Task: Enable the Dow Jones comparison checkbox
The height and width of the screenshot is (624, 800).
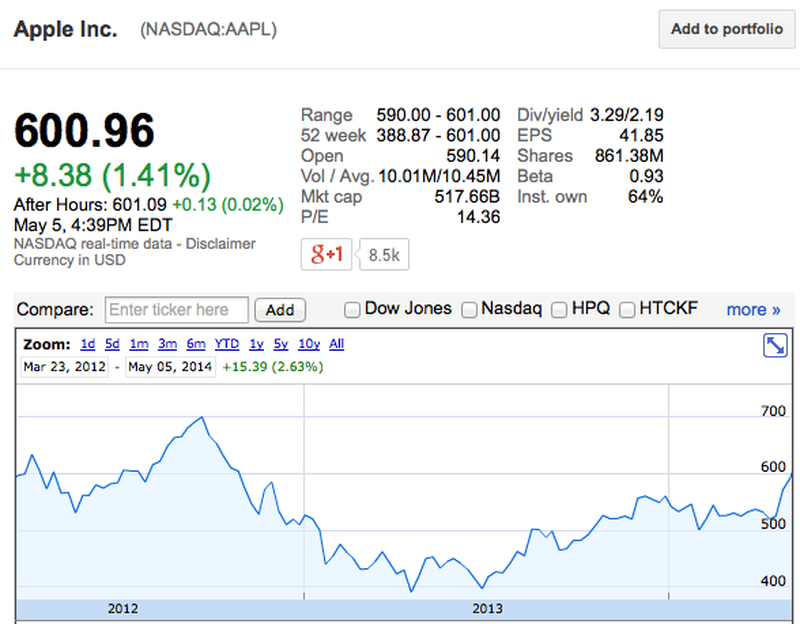Action: pyautogui.click(x=352, y=310)
